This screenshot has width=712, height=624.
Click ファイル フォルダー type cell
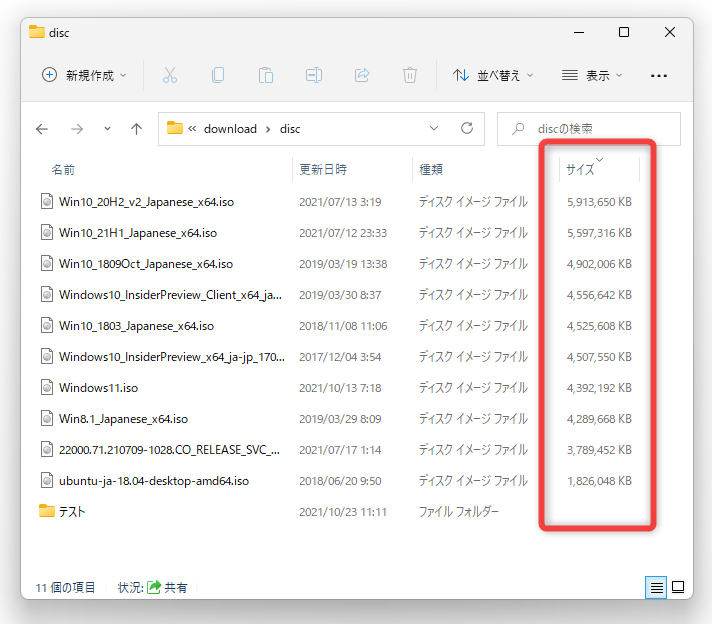(x=458, y=512)
